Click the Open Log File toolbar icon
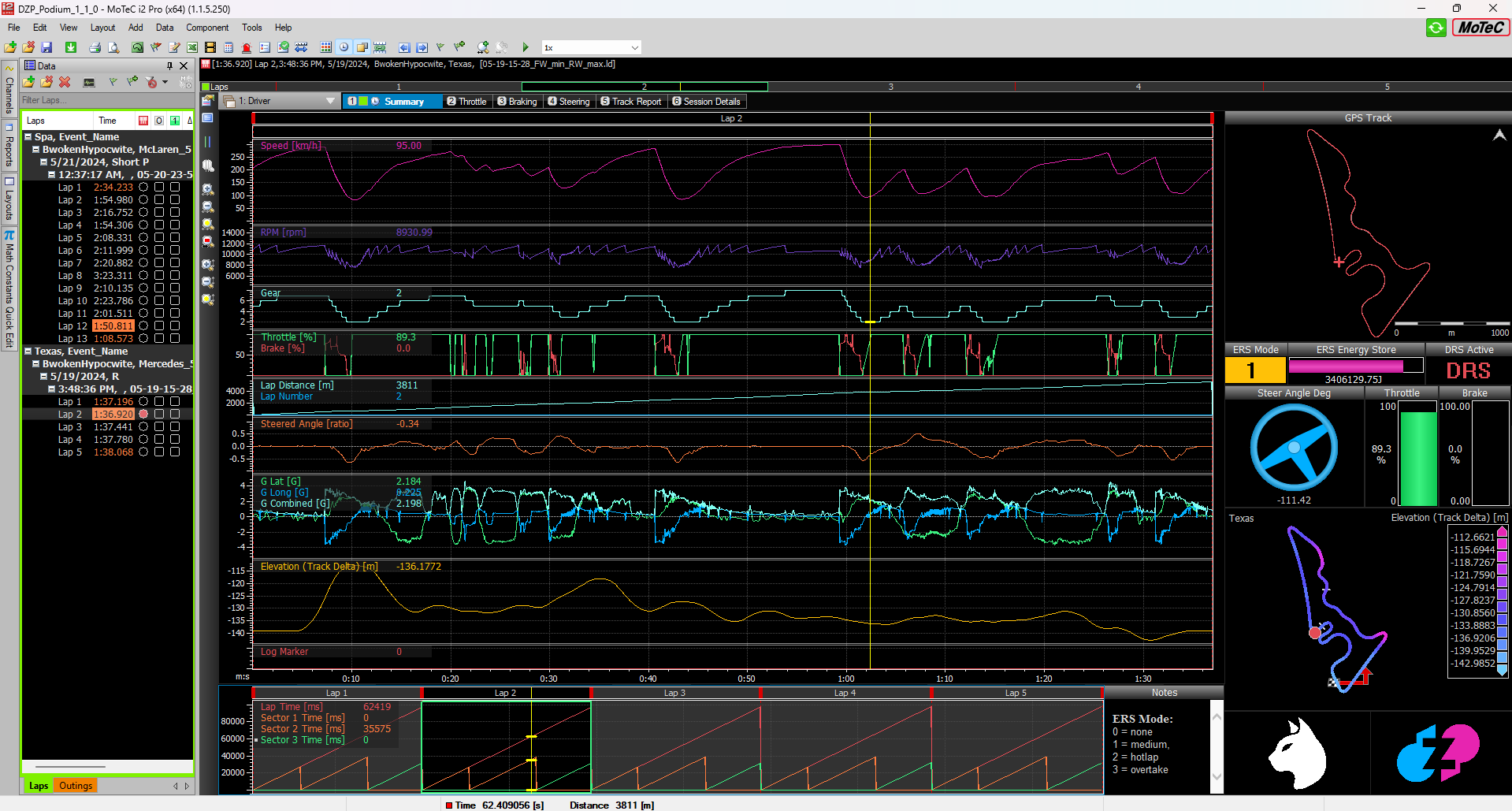 tap(10, 47)
